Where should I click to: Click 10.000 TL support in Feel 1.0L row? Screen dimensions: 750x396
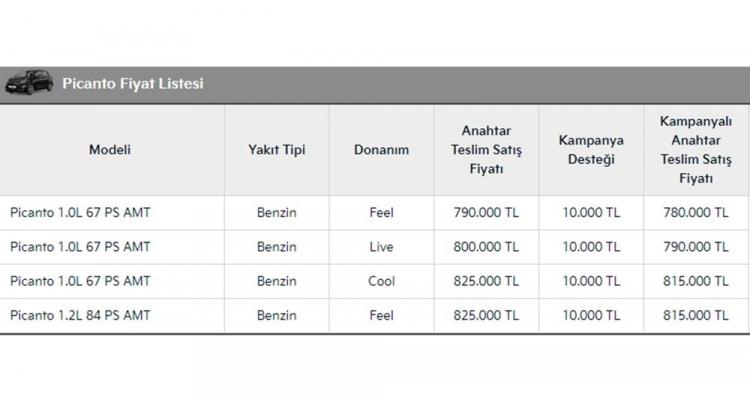591,212
